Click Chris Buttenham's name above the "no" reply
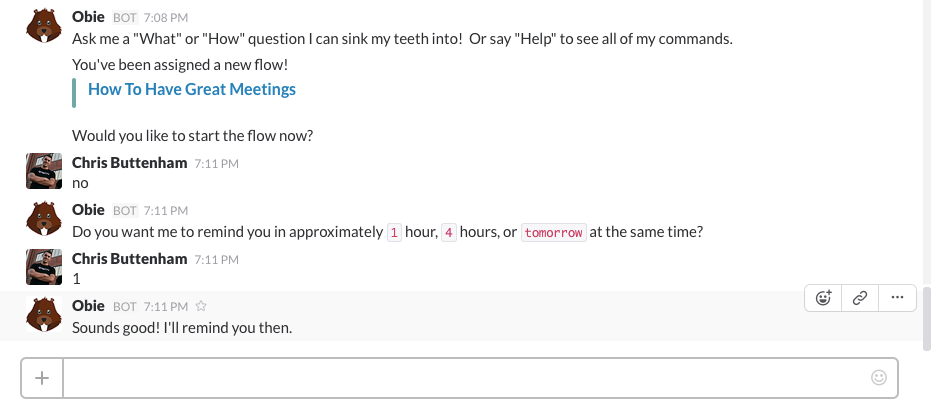This screenshot has width=933, height=420. click(x=130, y=162)
